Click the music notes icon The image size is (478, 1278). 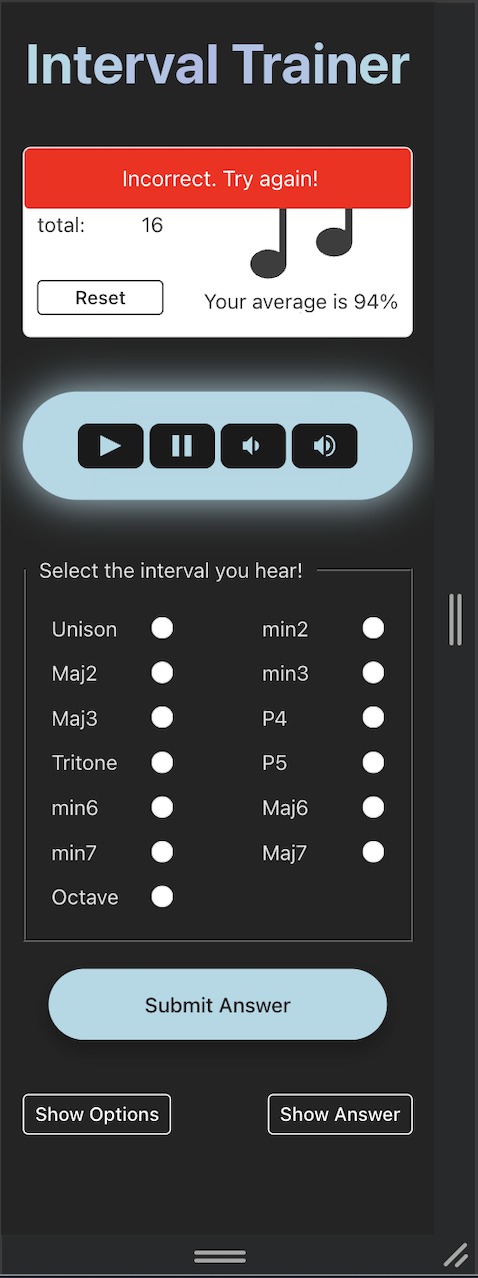click(x=302, y=242)
